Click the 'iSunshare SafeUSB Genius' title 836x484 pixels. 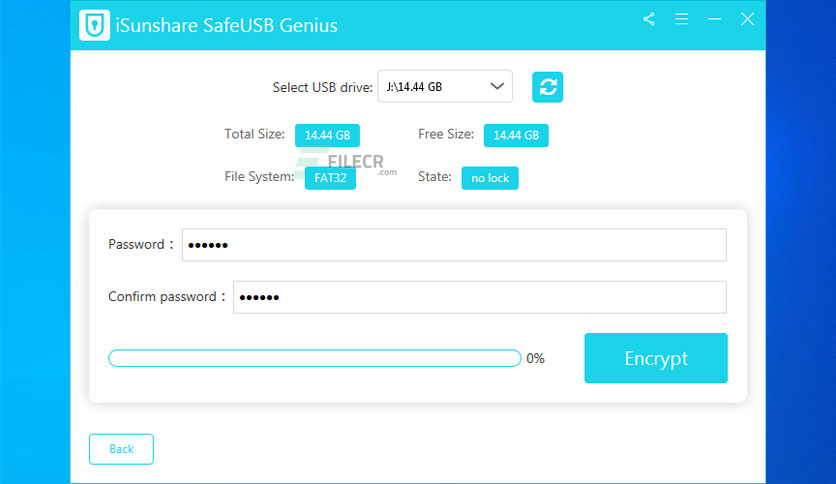point(227,26)
